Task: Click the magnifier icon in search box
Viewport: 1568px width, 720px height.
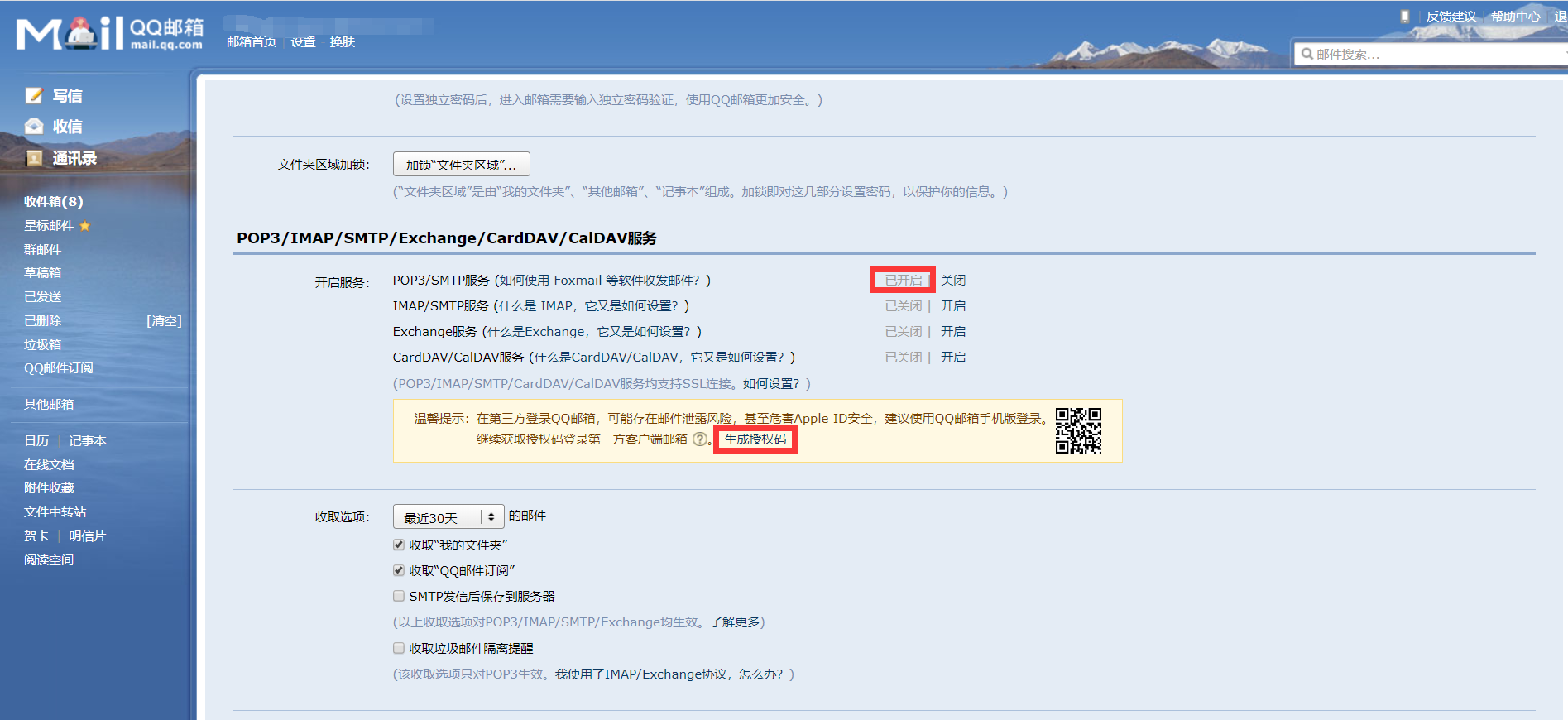Action: point(1307,54)
